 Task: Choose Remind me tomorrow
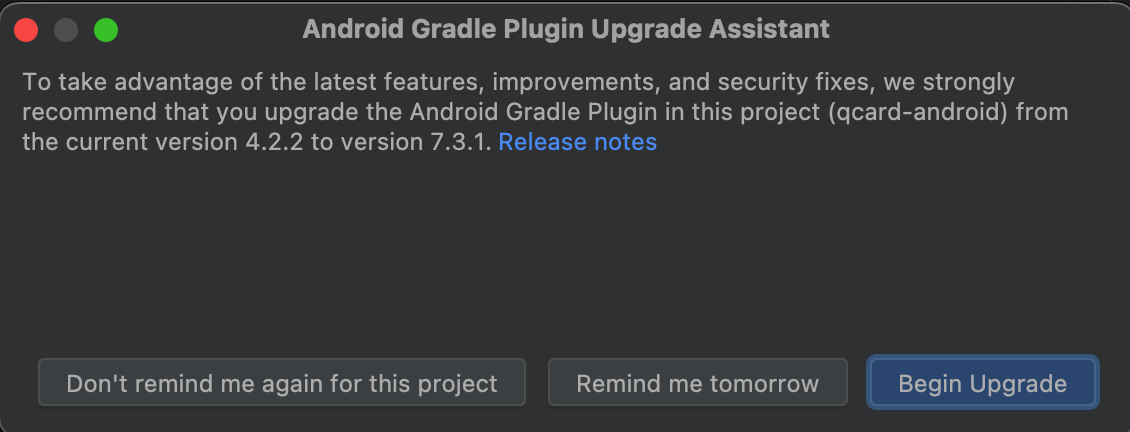click(x=697, y=383)
